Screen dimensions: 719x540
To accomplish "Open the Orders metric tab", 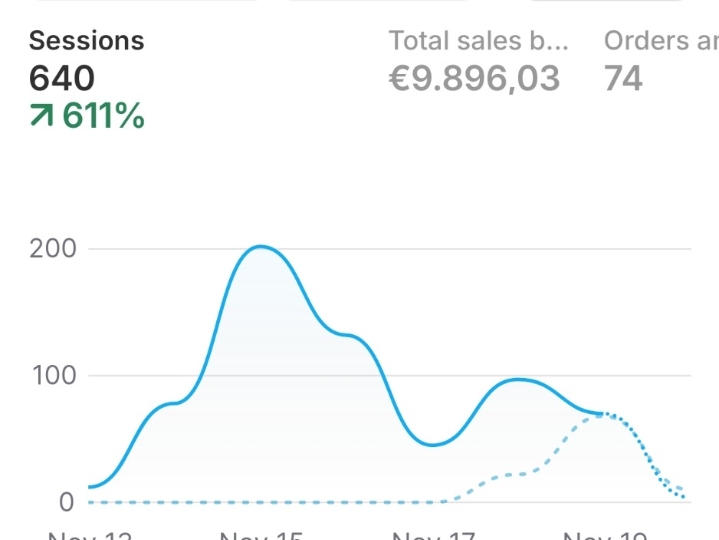I will pyautogui.click(x=660, y=41).
